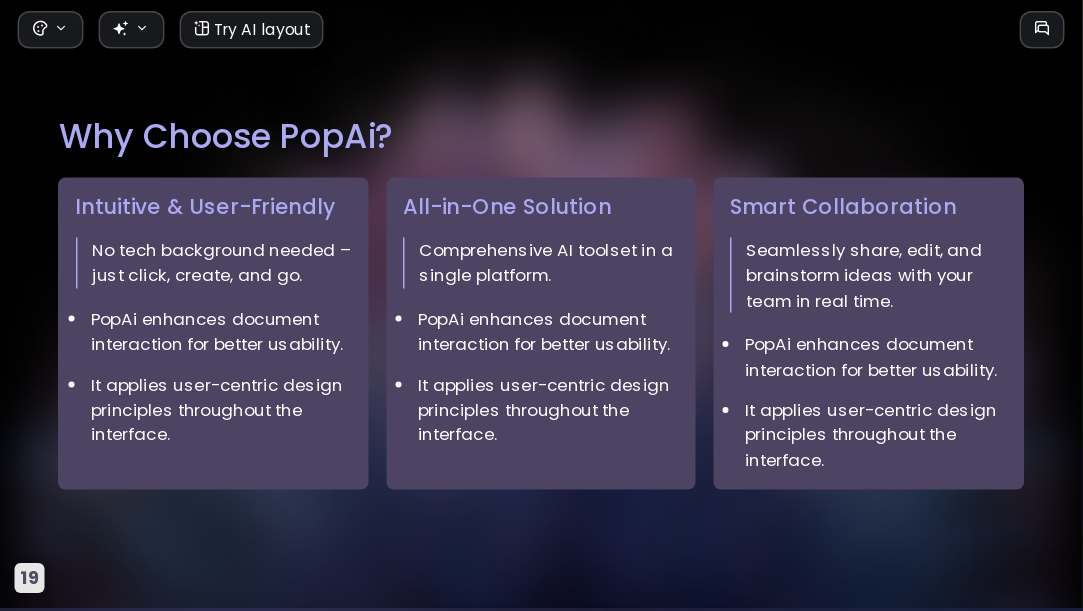Image resolution: width=1083 pixels, height=611 pixels.
Task: Open the comments panel icon
Action: pyautogui.click(x=1042, y=30)
